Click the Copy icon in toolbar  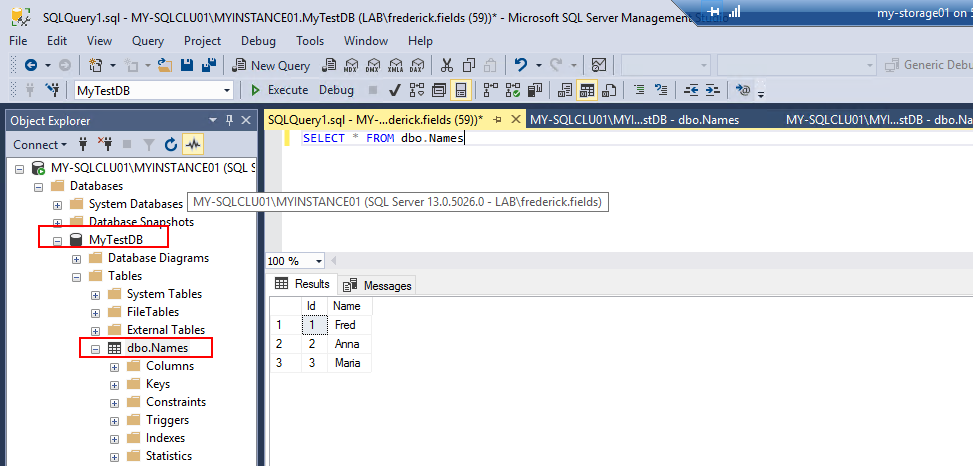click(469, 65)
